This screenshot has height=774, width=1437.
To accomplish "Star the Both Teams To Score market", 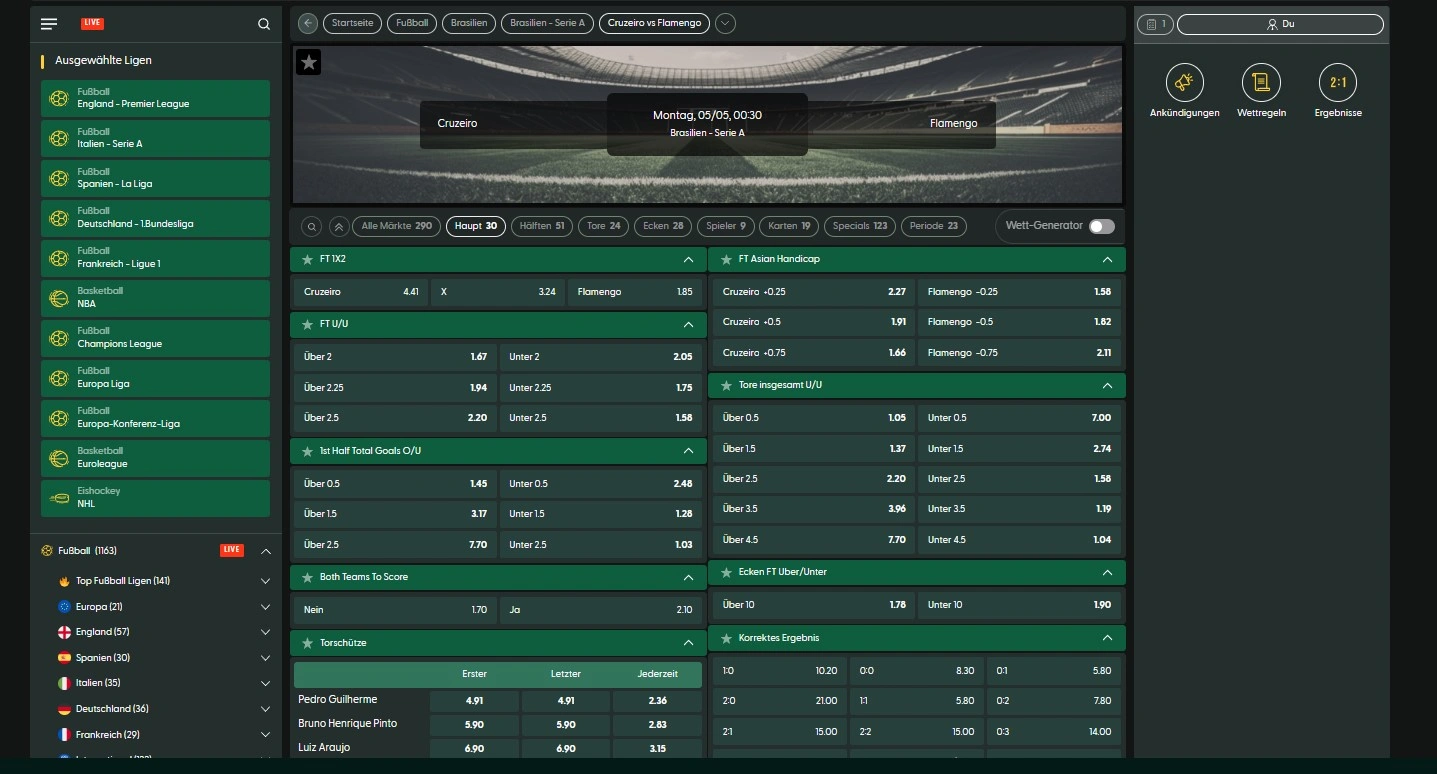I will (x=307, y=577).
